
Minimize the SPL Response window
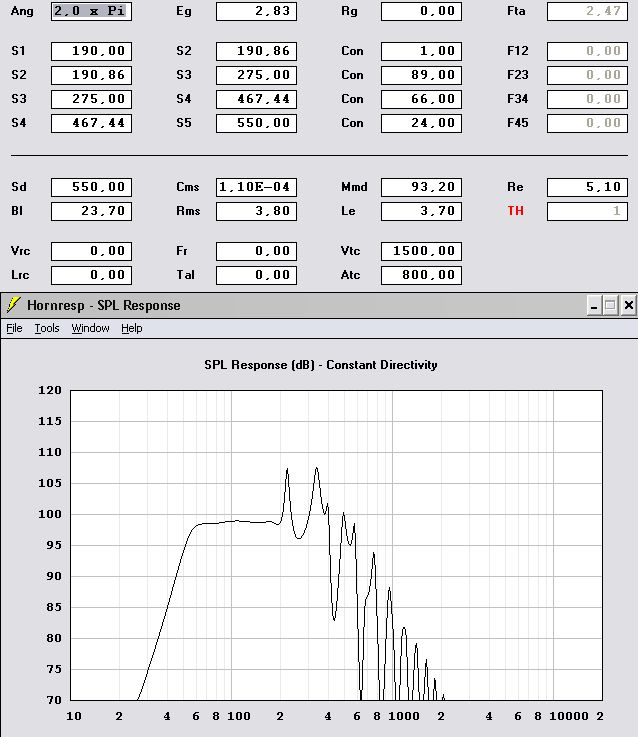pyautogui.click(x=594, y=306)
